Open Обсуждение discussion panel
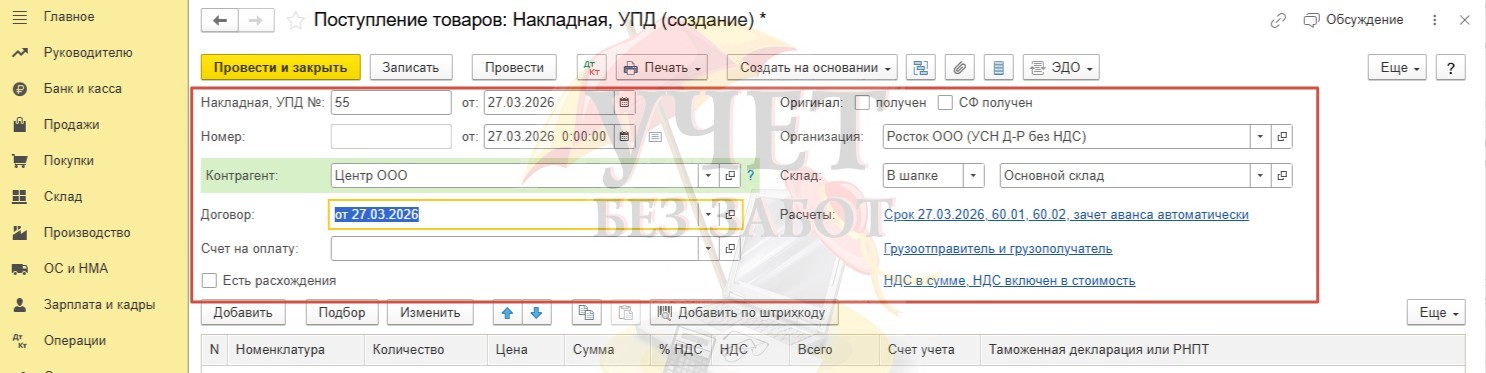1486x373 pixels. pos(1353,20)
